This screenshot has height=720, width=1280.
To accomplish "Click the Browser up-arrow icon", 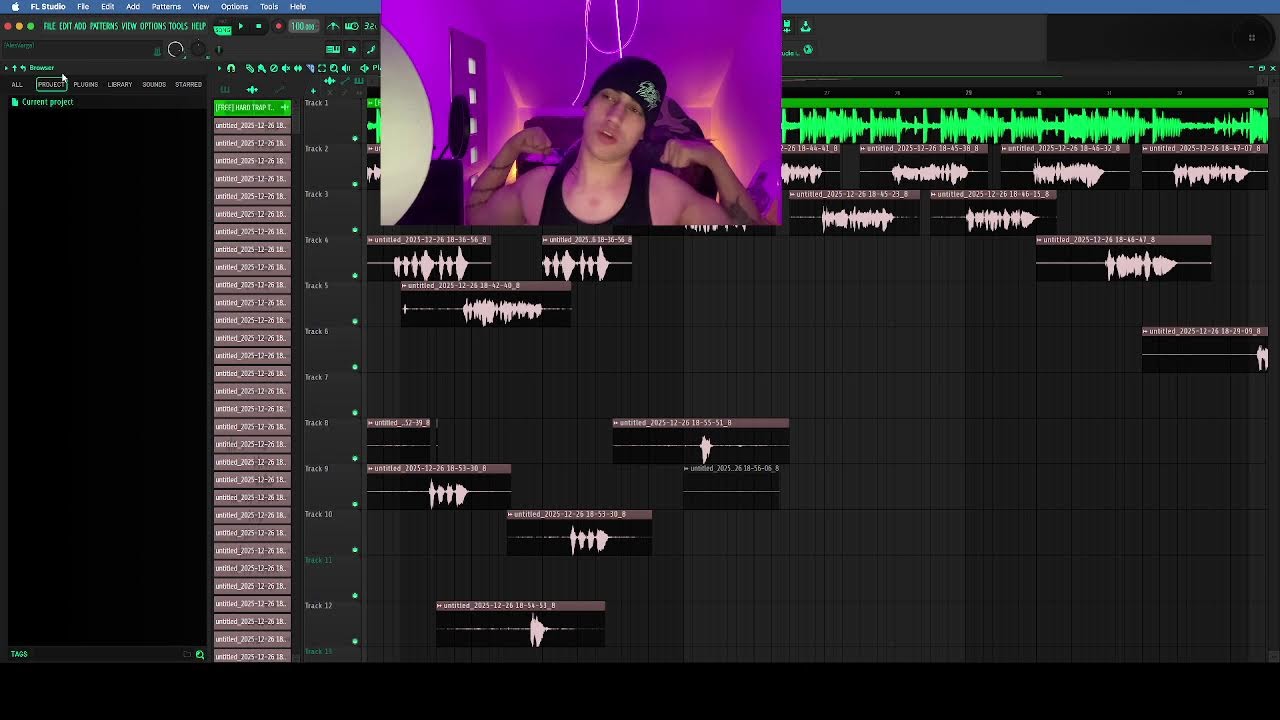I will pyautogui.click(x=14, y=68).
